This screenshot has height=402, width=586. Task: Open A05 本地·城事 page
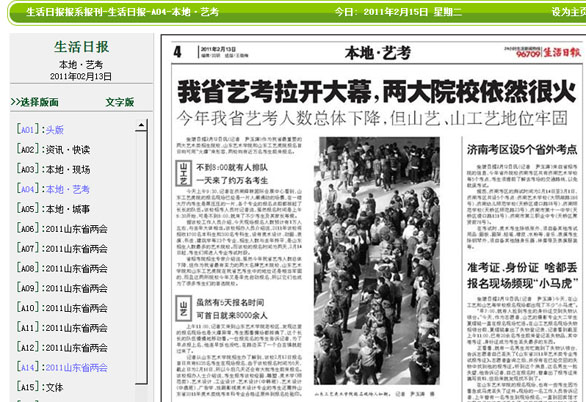point(53,208)
